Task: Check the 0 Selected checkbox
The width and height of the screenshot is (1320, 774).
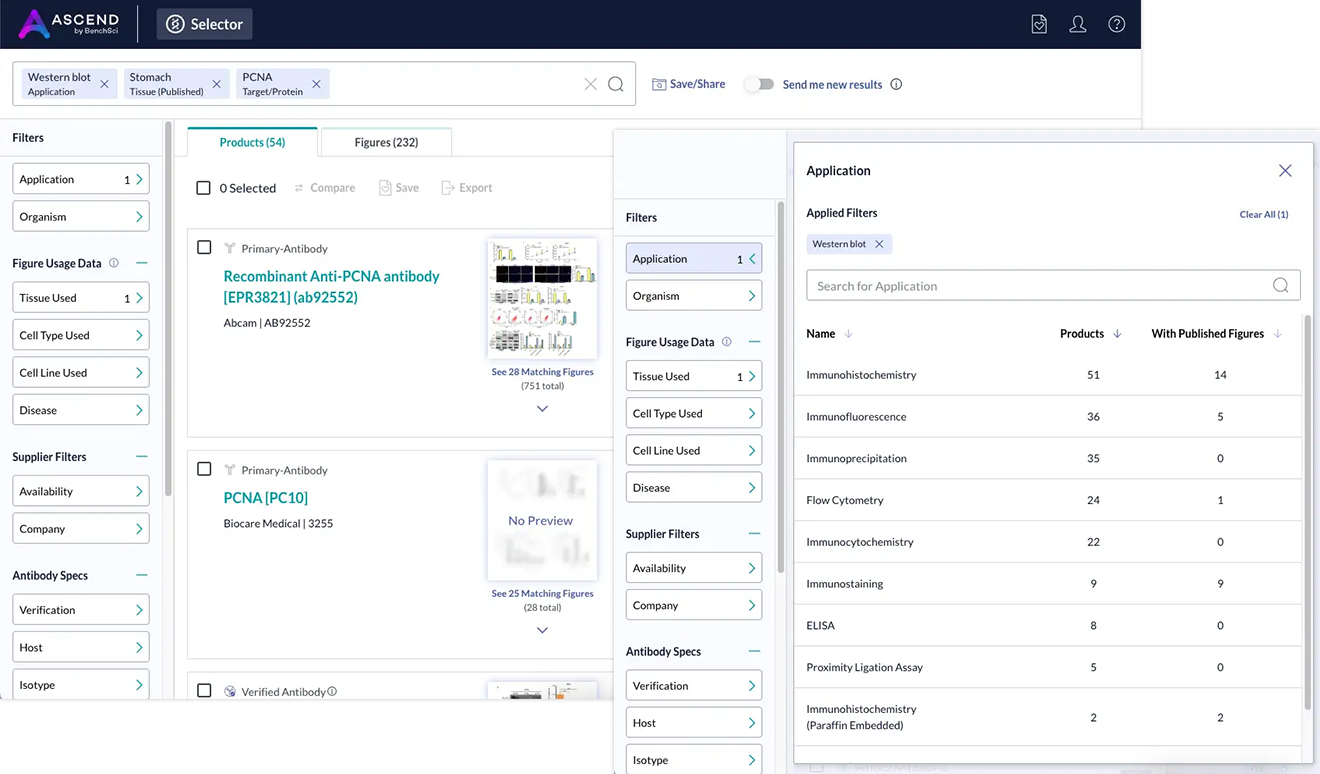Action: 203,187
